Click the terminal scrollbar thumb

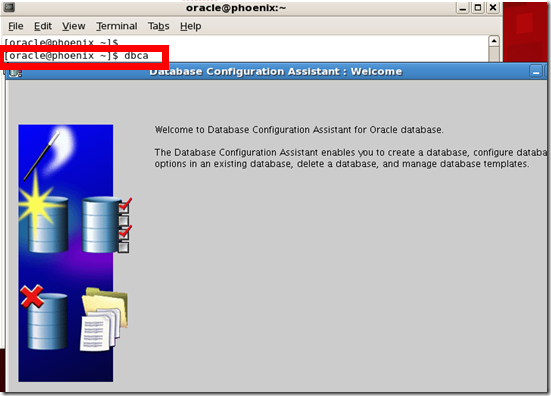coord(494,54)
